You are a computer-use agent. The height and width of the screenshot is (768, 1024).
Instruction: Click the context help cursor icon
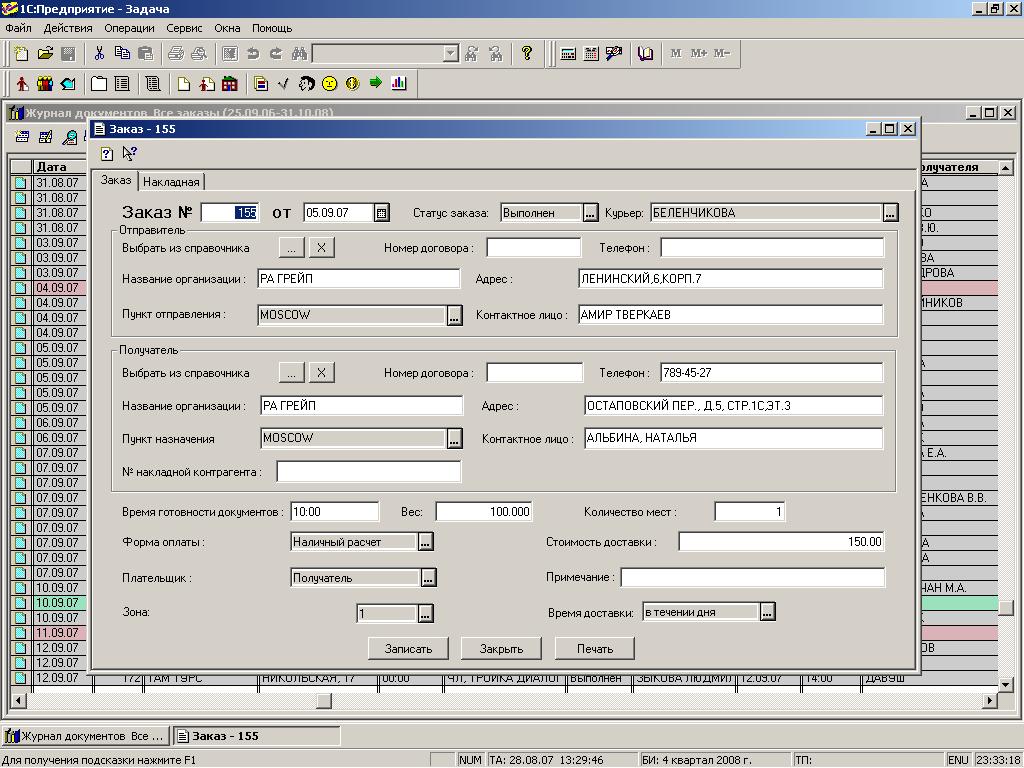[129, 154]
